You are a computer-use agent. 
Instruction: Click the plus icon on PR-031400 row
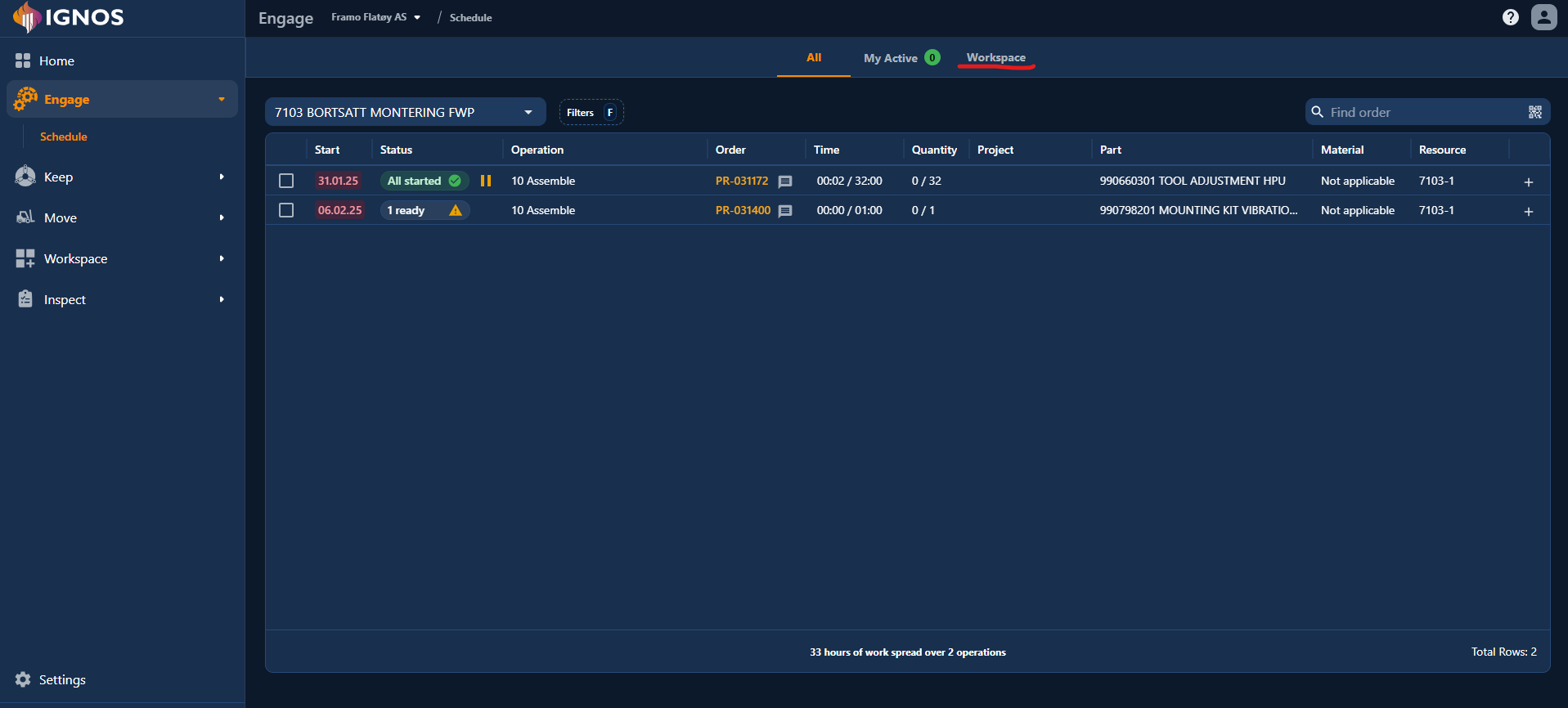[x=1528, y=211]
